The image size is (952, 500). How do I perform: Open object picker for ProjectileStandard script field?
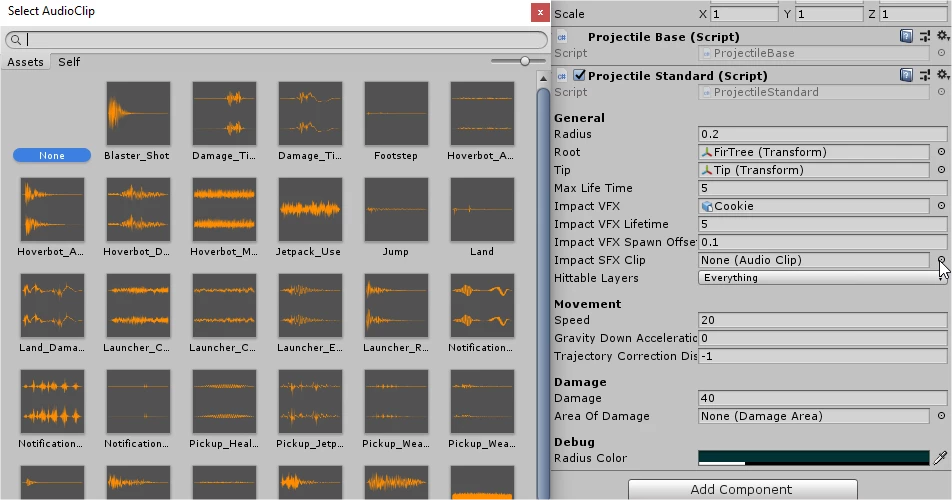click(941, 92)
